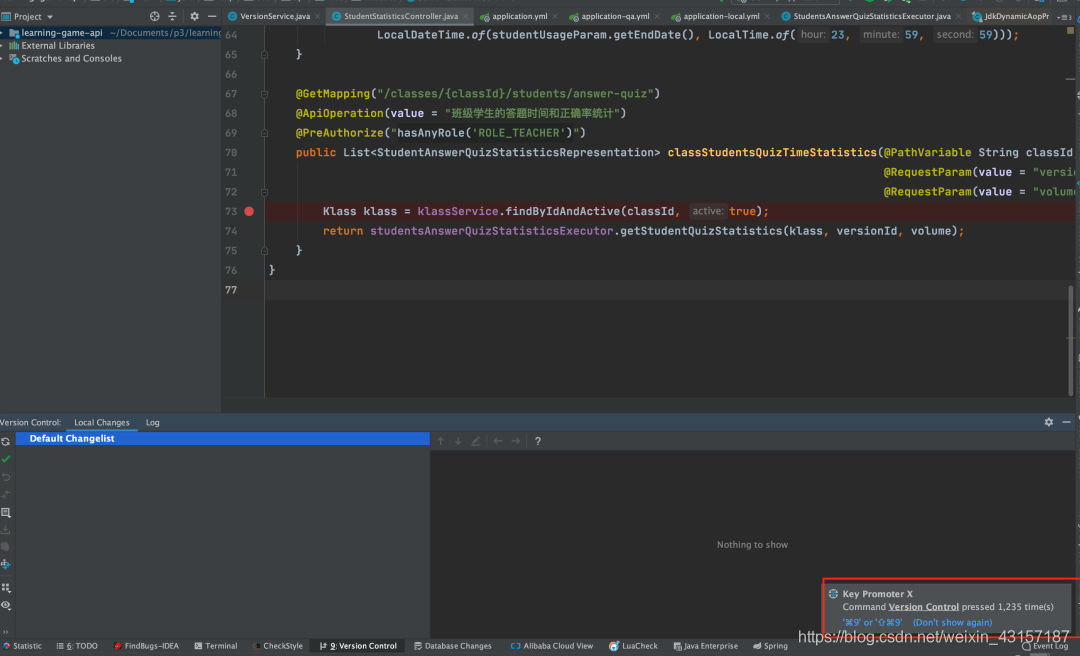Click the editor vertical scrollbar
Screen dimensions: 1080x656
click(1070, 340)
